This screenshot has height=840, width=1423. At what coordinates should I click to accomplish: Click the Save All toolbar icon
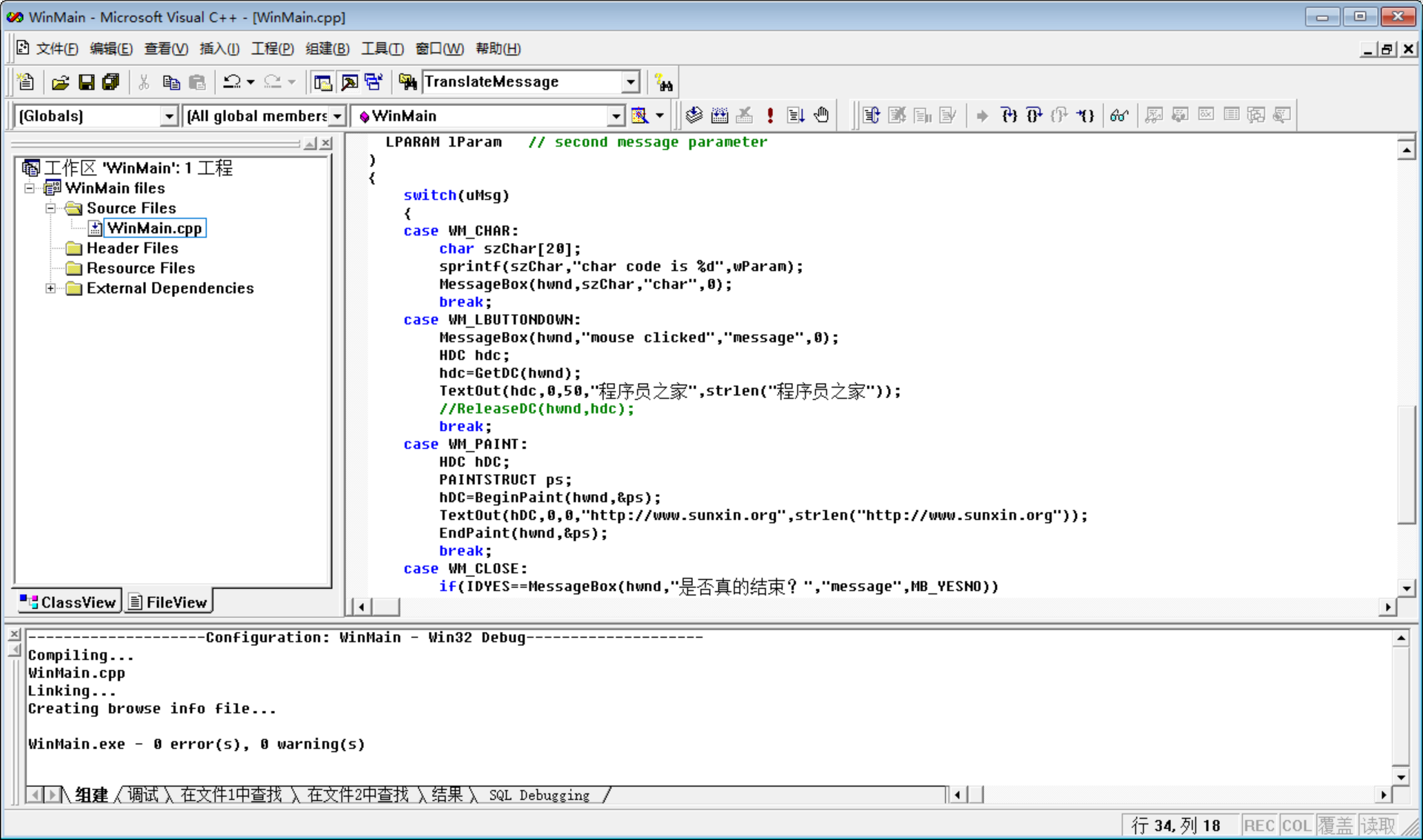111,82
